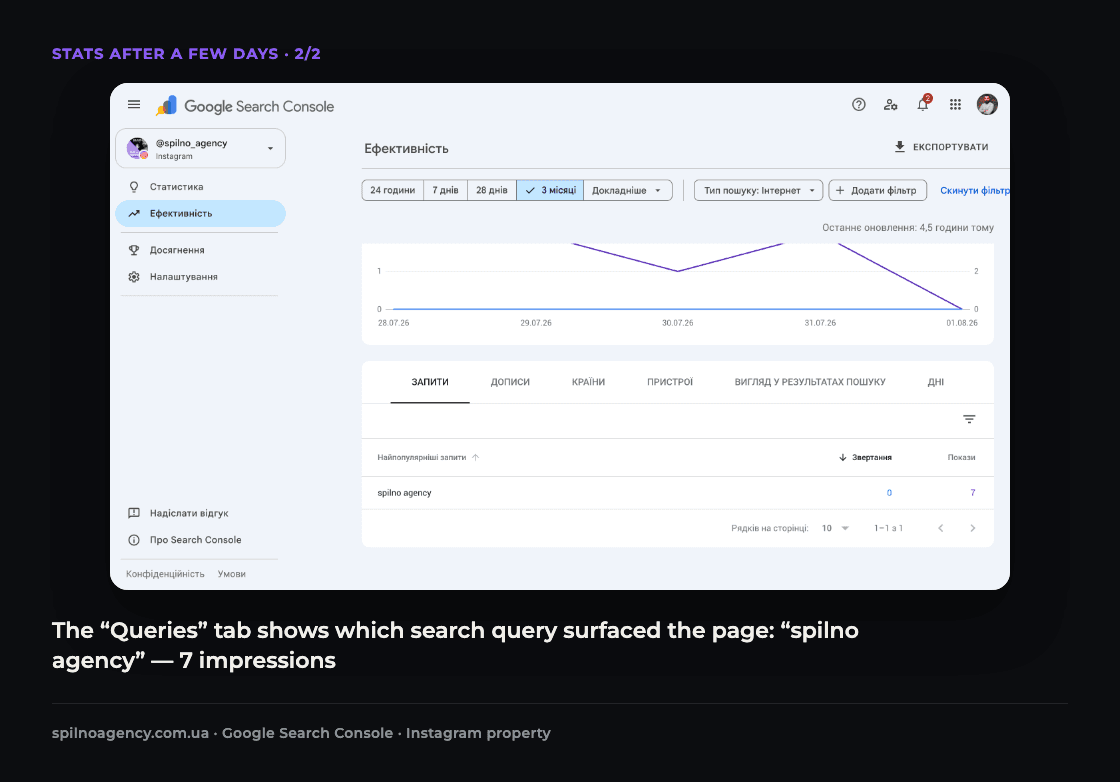
Task: Go to Статистика in the sidebar
Action: tap(200, 186)
